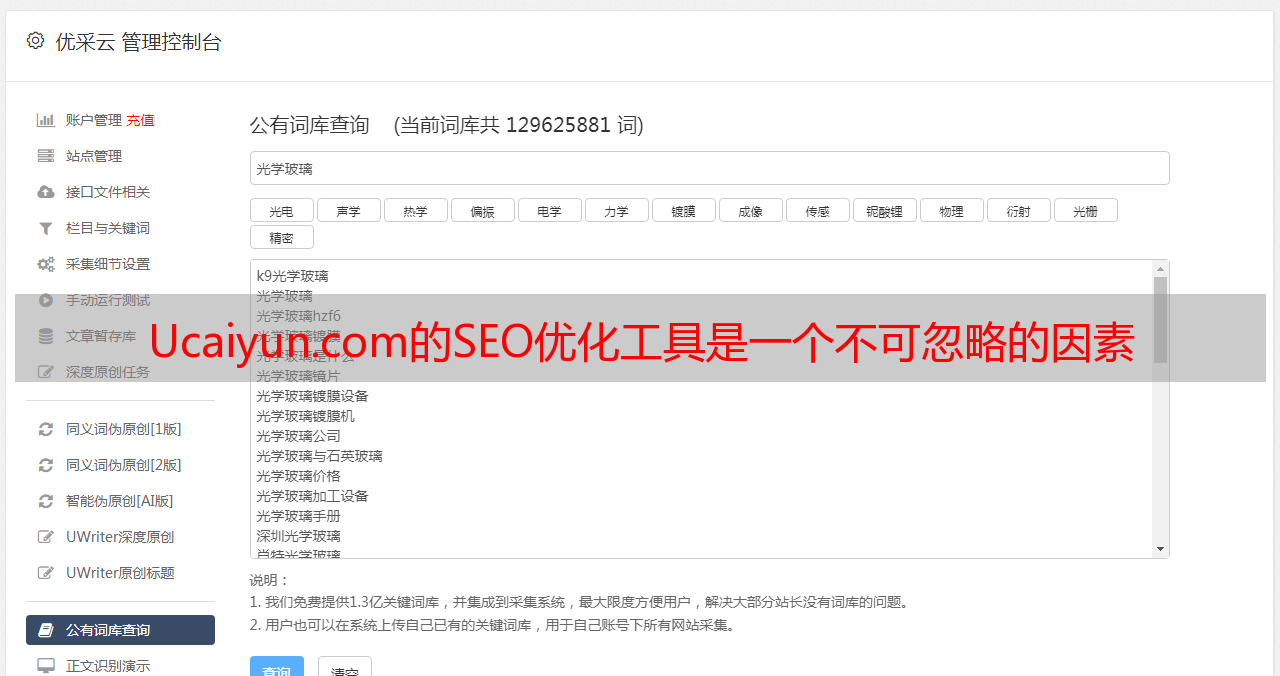The height and width of the screenshot is (676, 1280).
Task: Click the gear icon beside 优采云 管理控制台
Action: point(36,41)
